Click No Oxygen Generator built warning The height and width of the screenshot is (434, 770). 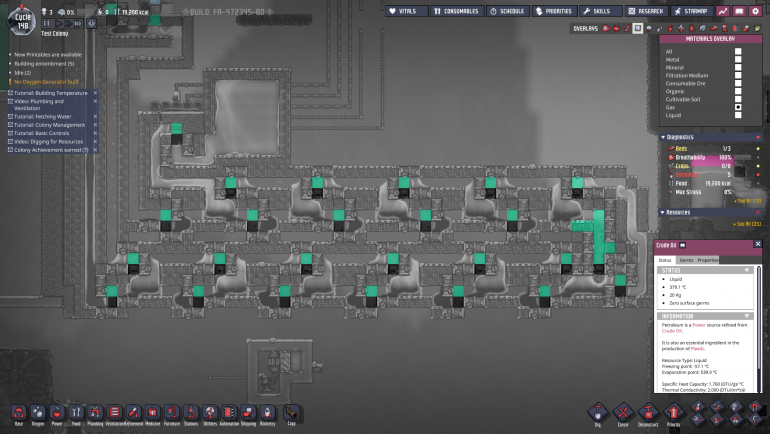point(46,82)
